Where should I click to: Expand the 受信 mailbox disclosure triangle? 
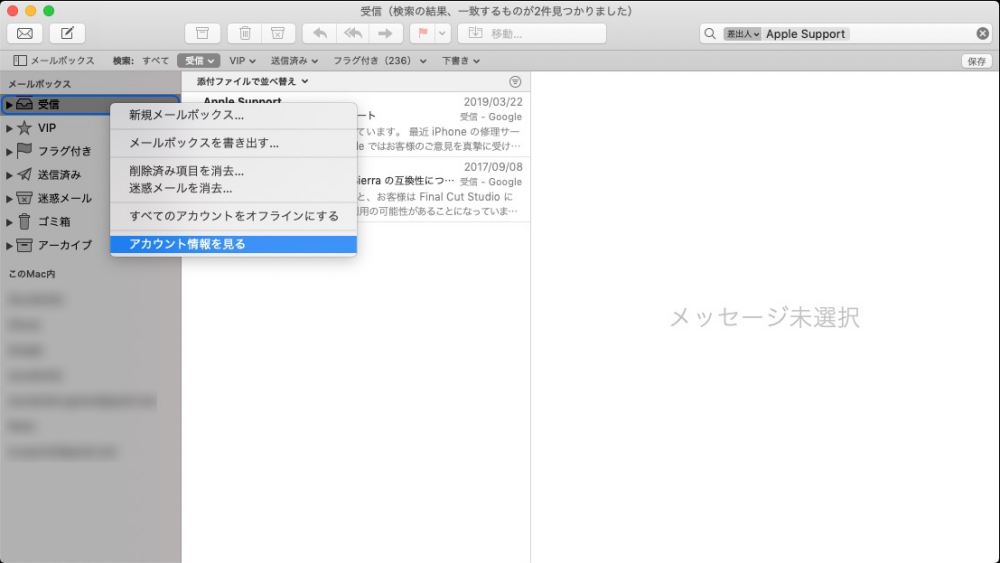[9, 105]
